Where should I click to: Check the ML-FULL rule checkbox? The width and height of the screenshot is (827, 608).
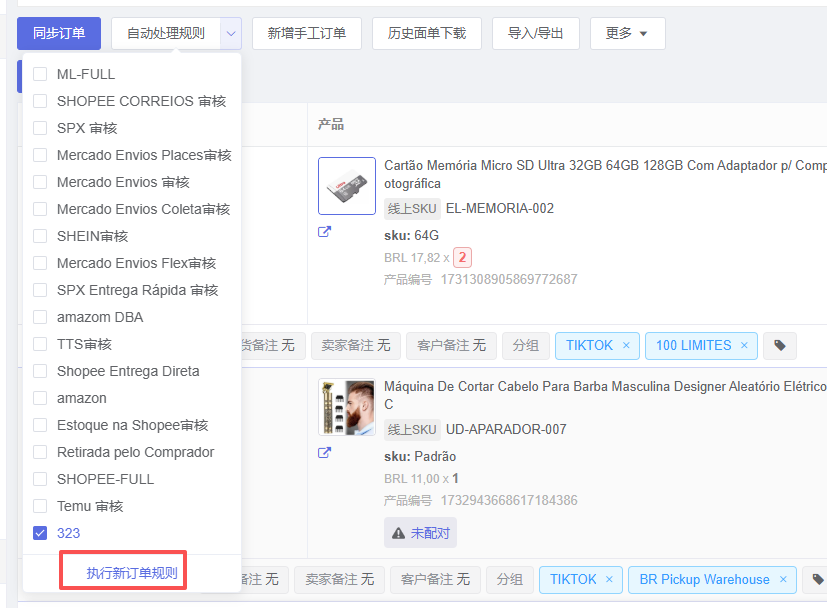click(40, 74)
